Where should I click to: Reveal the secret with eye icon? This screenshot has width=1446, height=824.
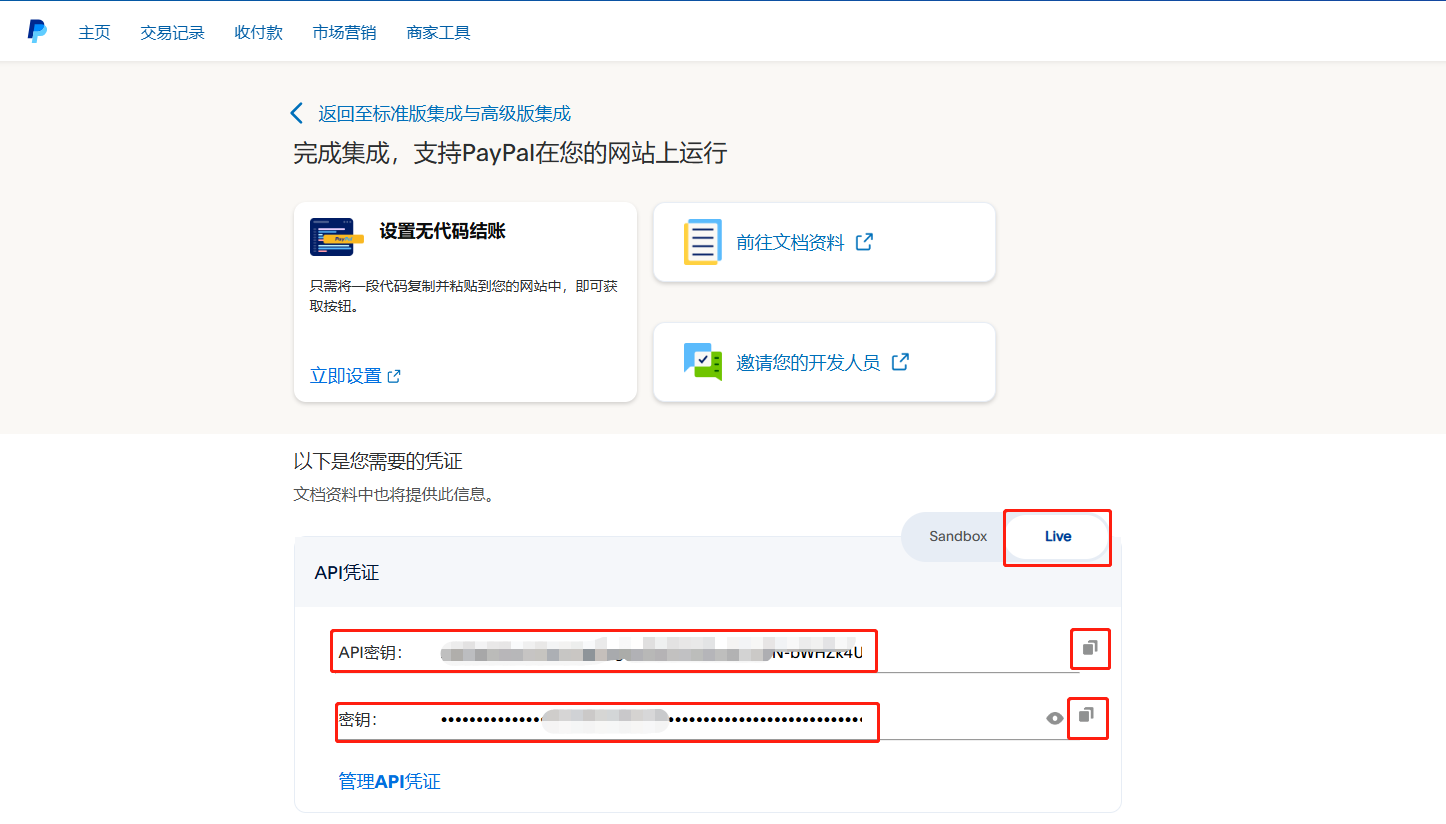pos(1054,718)
